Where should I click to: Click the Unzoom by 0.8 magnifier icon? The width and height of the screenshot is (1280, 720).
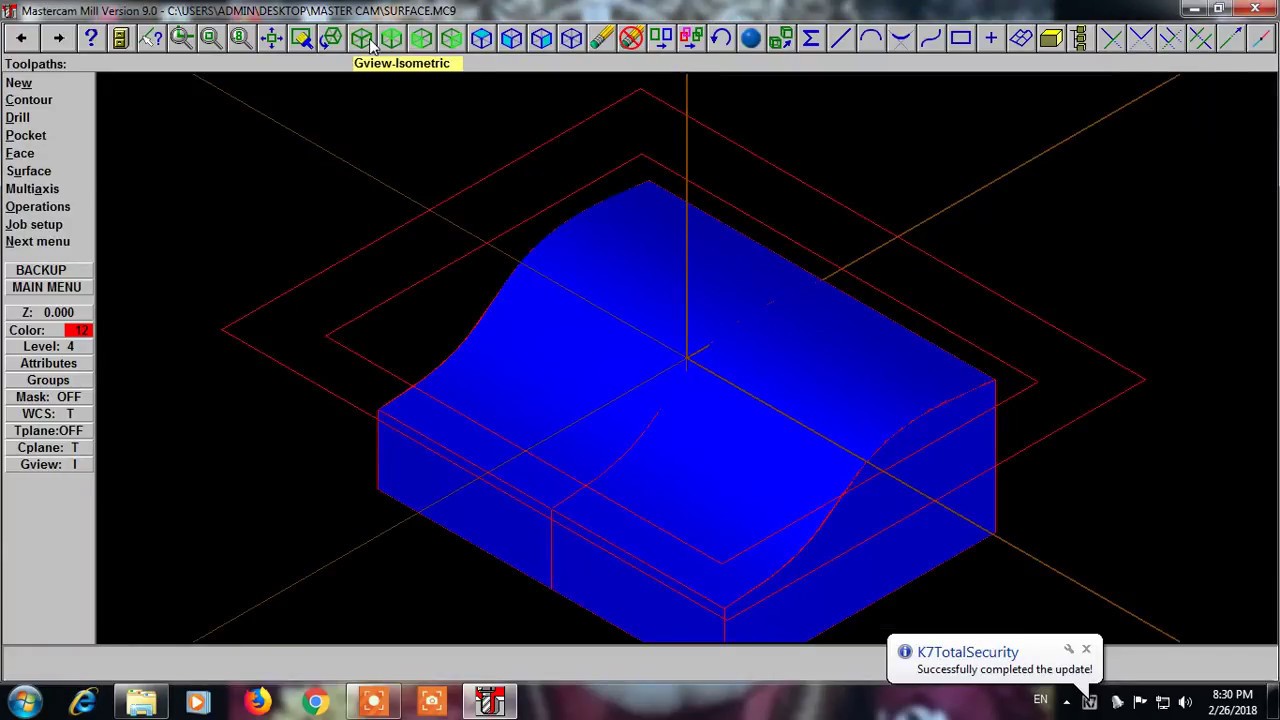[241, 38]
